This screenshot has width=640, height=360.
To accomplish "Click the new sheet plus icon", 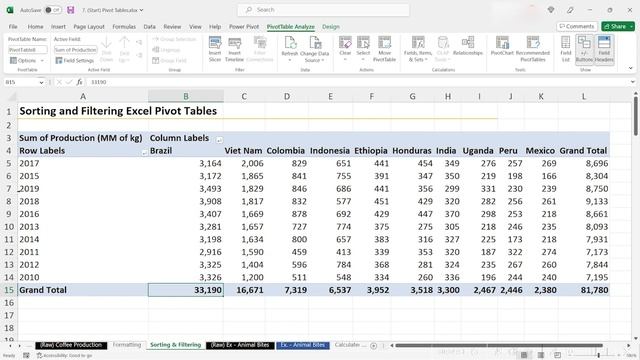I will point(373,346).
